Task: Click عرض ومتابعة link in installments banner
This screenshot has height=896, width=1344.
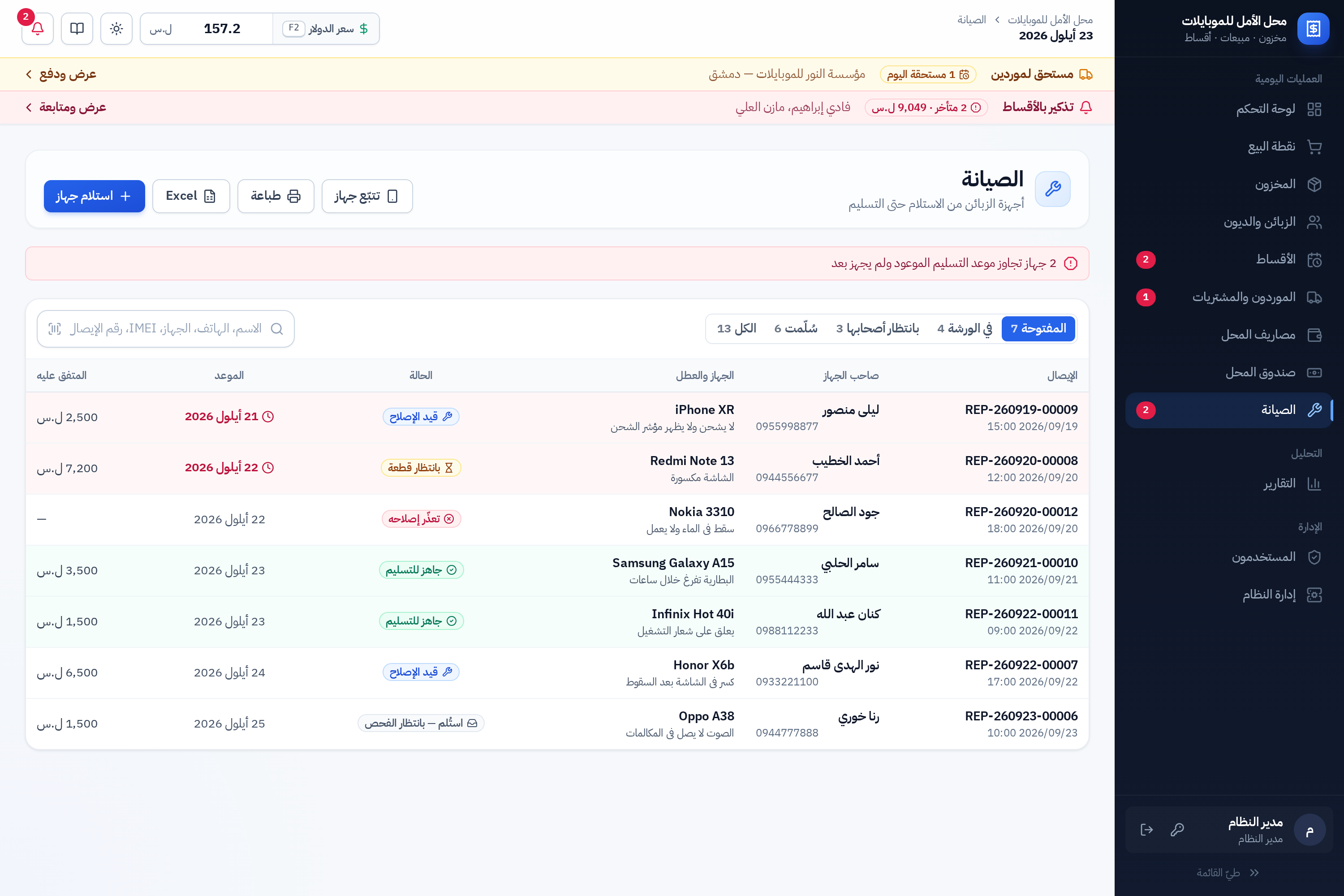Action: pyautogui.click(x=66, y=108)
